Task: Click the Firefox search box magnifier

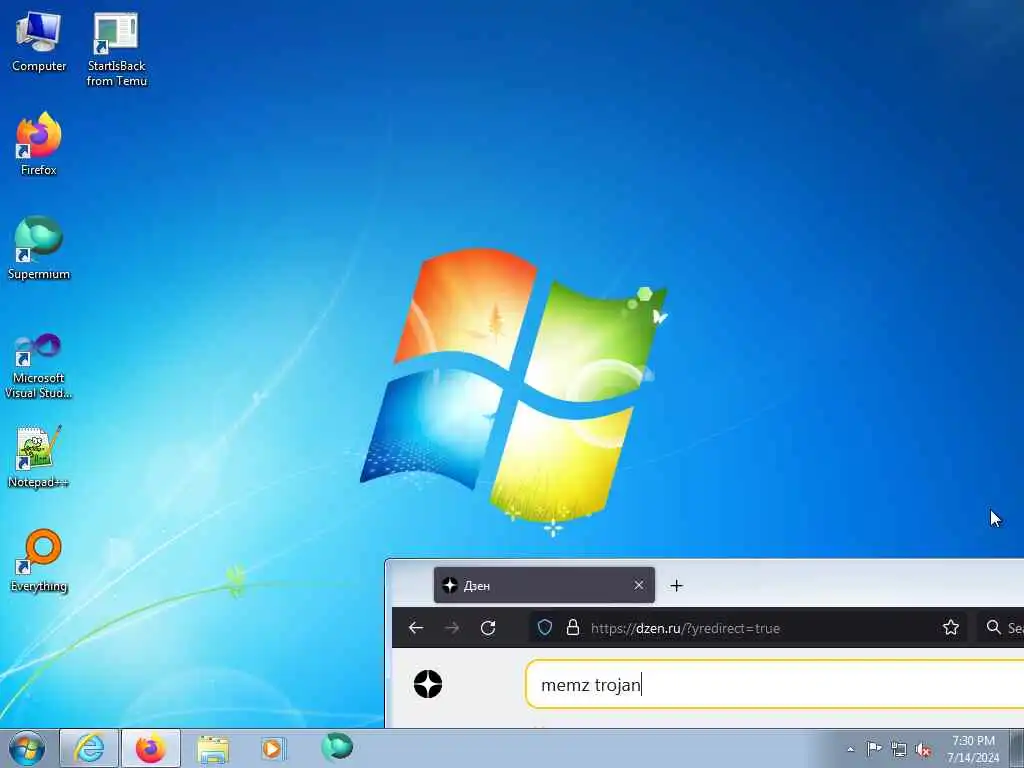Action: pos(993,628)
